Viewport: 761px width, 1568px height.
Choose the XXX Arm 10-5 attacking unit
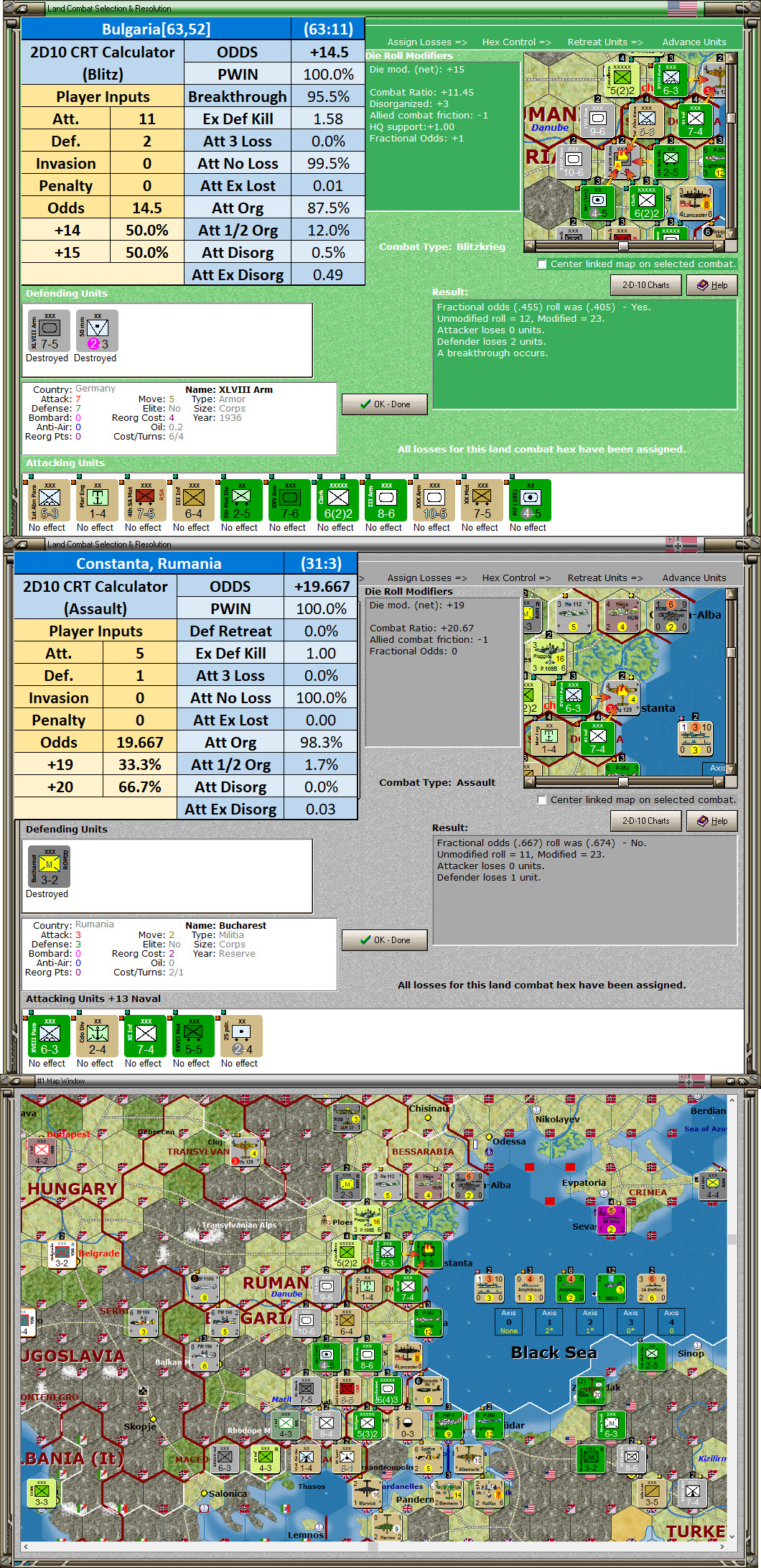[x=434, y=500]
